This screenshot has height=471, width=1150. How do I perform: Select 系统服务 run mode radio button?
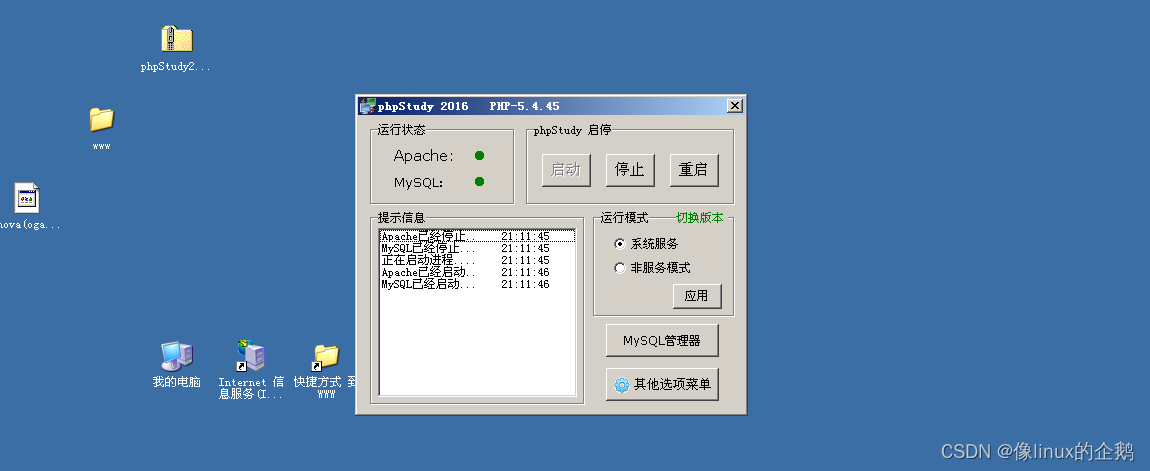tap(620, 244)
